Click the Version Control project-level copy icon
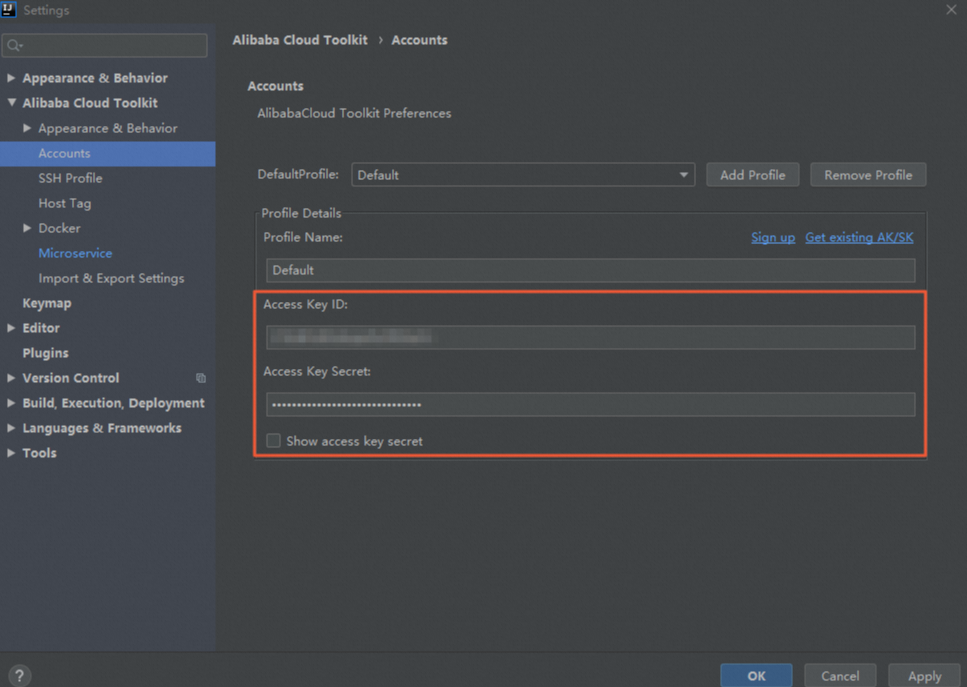Image resolution: width=967 pixels, height=687 pixels. pos(200,378)
